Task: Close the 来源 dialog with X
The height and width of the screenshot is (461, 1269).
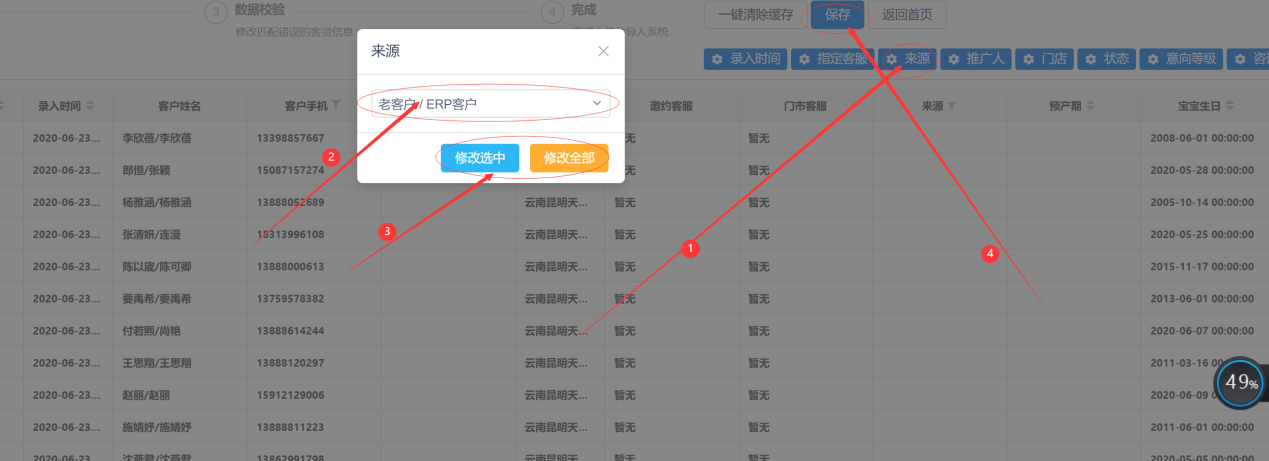Action: 602,51
